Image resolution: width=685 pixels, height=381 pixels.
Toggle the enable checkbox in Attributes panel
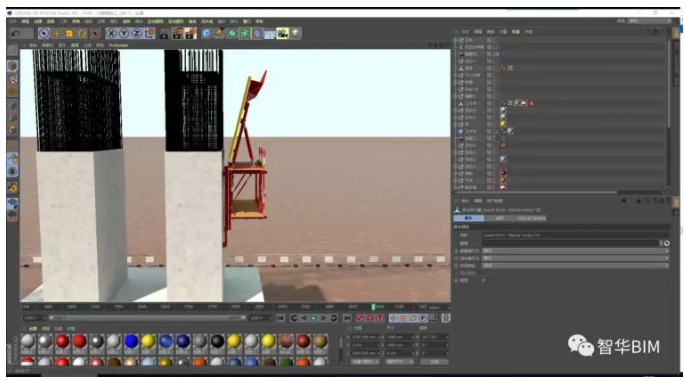(x=483, y=280)
